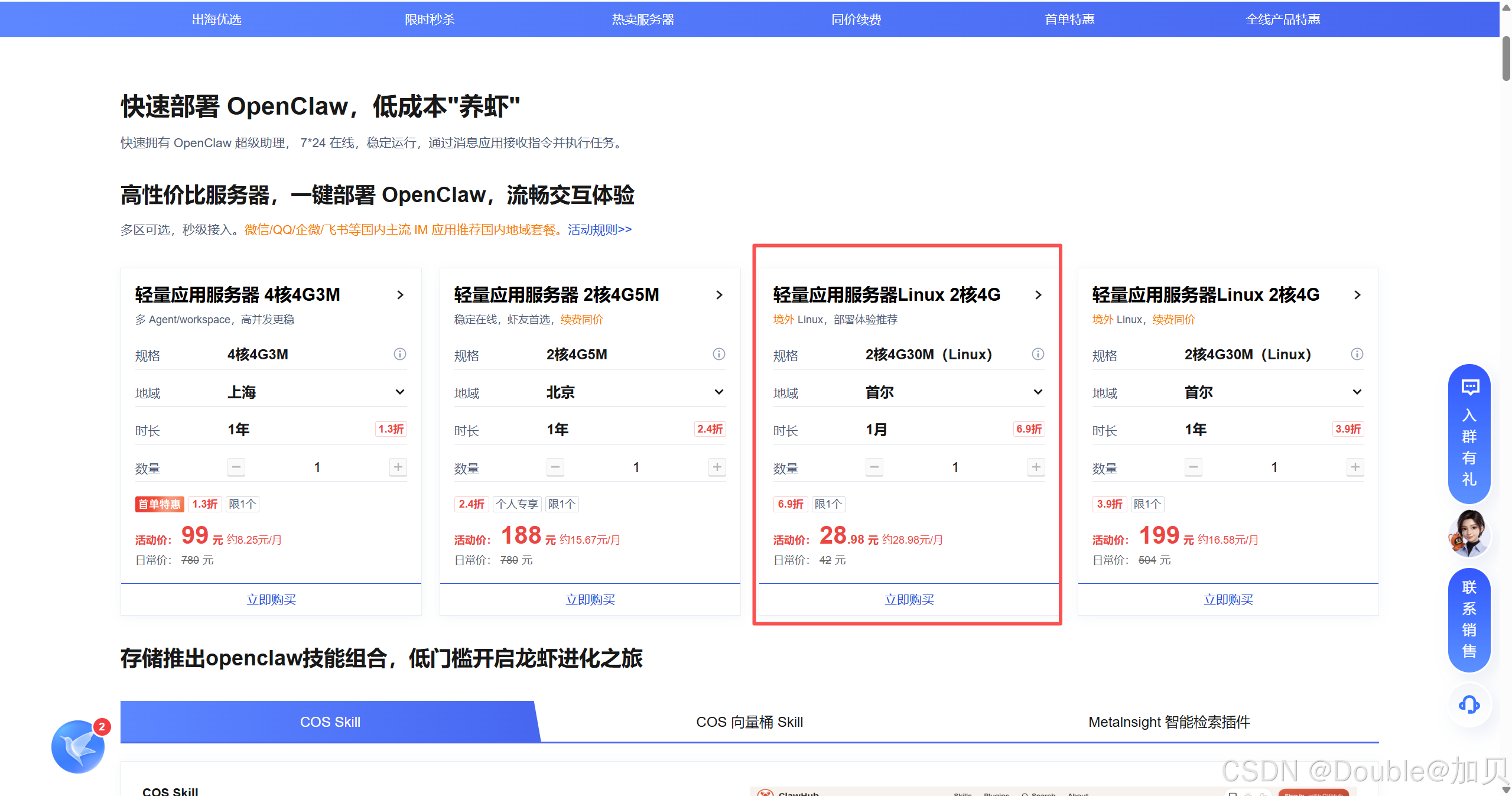Click the 首单特惠 red tag
Image resolution: width=1512 pixels, height=796 pixels.
(x=160, y=504)
